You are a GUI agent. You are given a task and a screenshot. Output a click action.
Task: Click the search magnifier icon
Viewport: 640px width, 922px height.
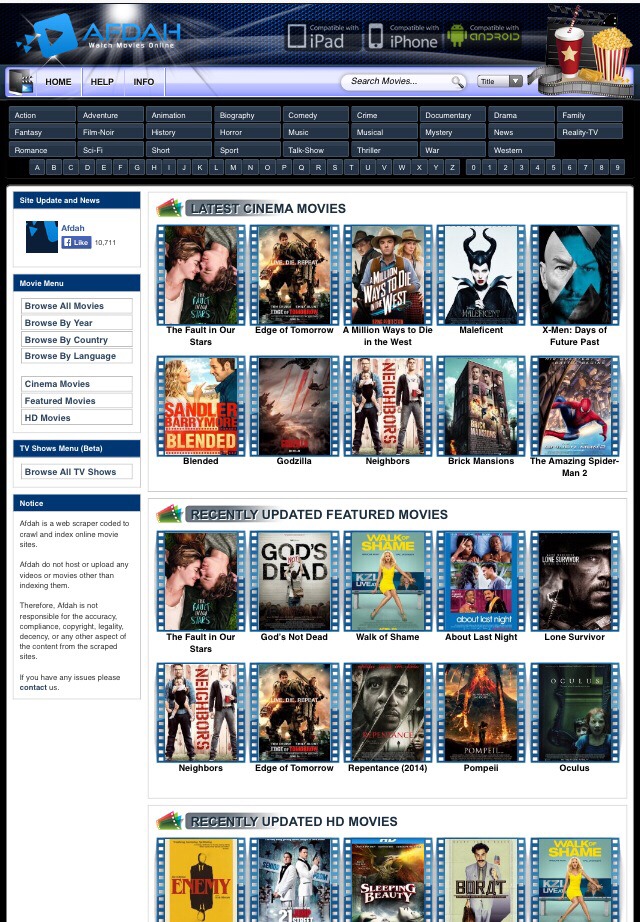[457, 82]
